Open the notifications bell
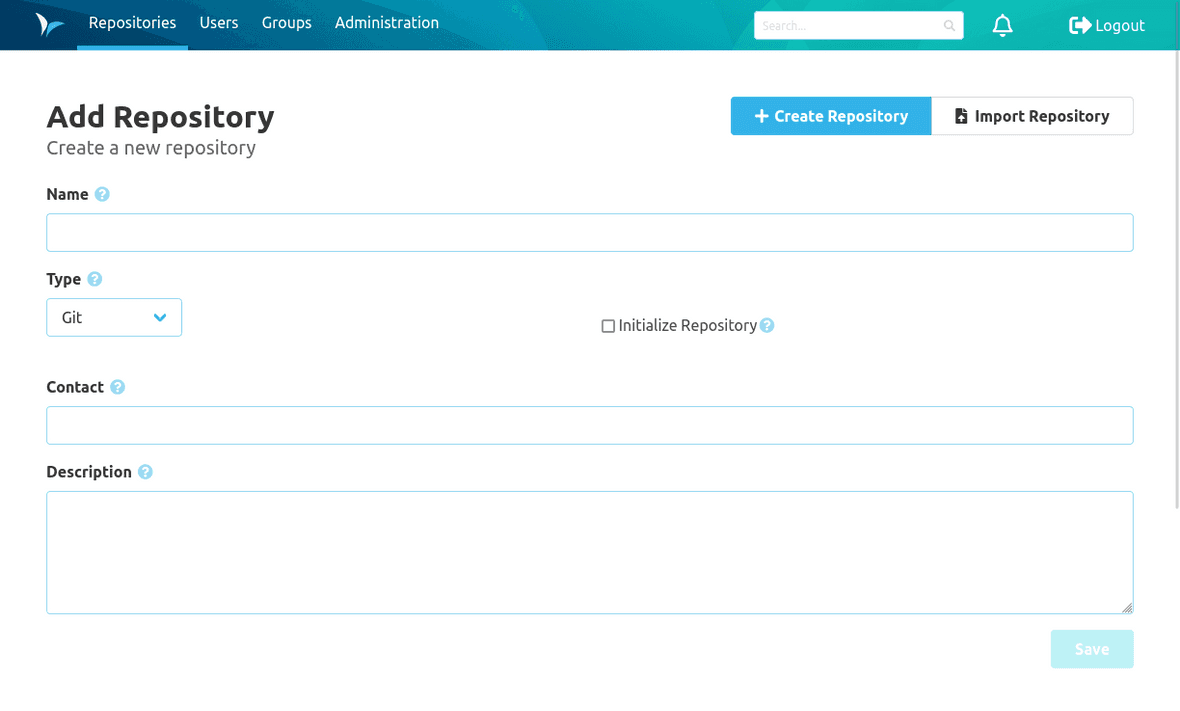 tap(1002, 25)
